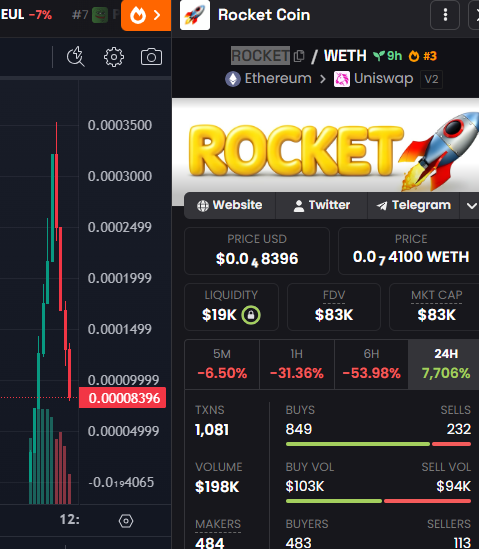This screenshot has height=549, width=479.
Task: Click the buy vol versus sell vol bar
Action: (378, 501)
